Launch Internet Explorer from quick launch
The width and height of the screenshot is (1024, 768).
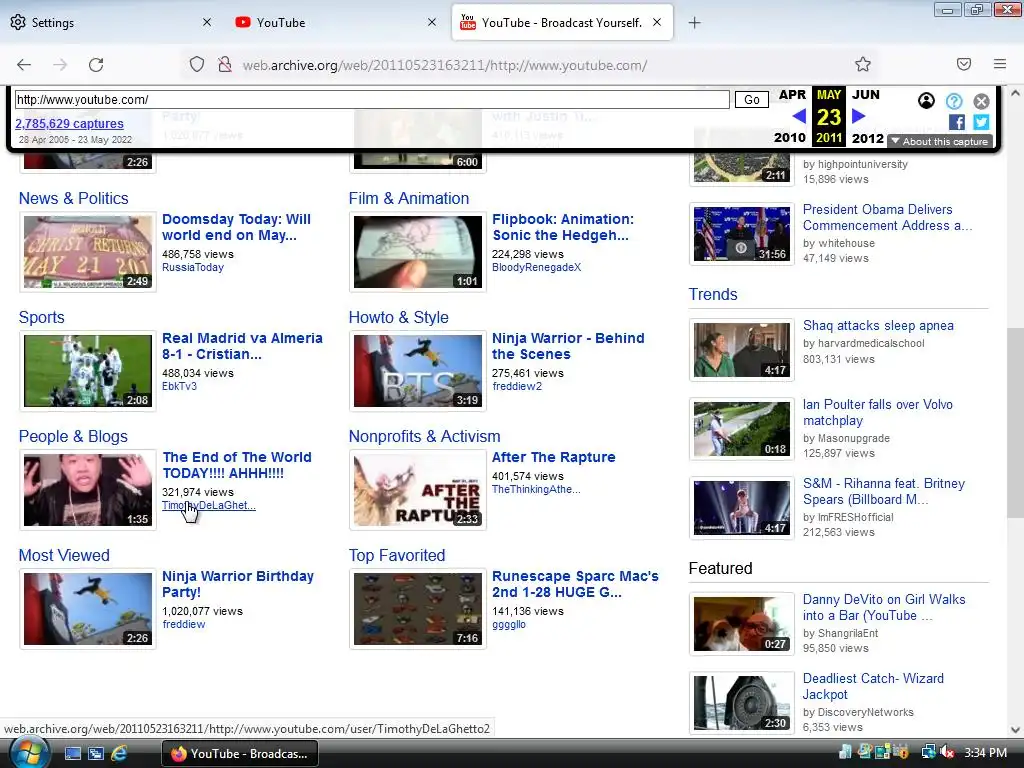119,753
